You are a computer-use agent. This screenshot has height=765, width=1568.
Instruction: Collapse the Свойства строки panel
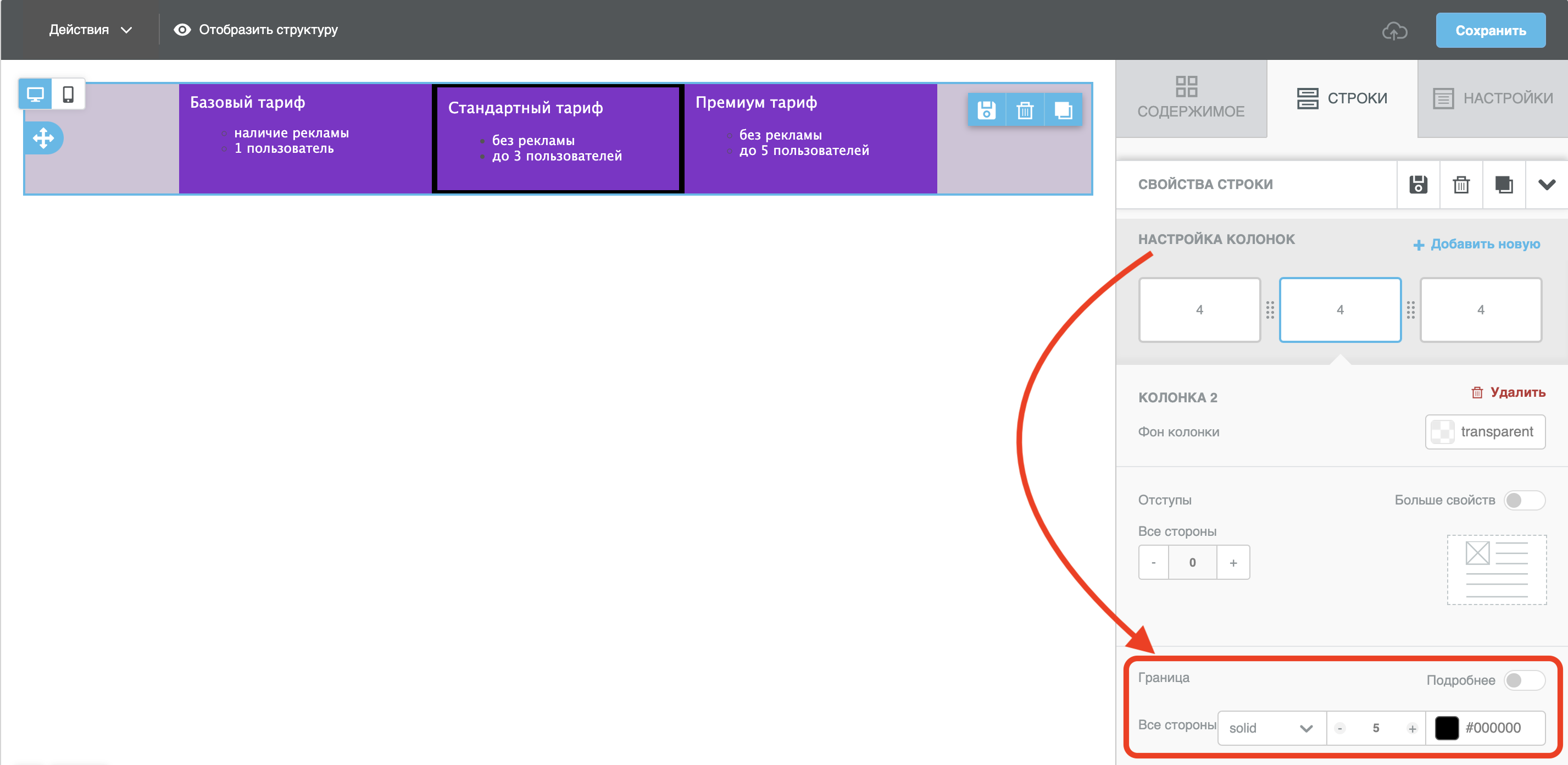pyautogui.click(x=1547, y=185)
